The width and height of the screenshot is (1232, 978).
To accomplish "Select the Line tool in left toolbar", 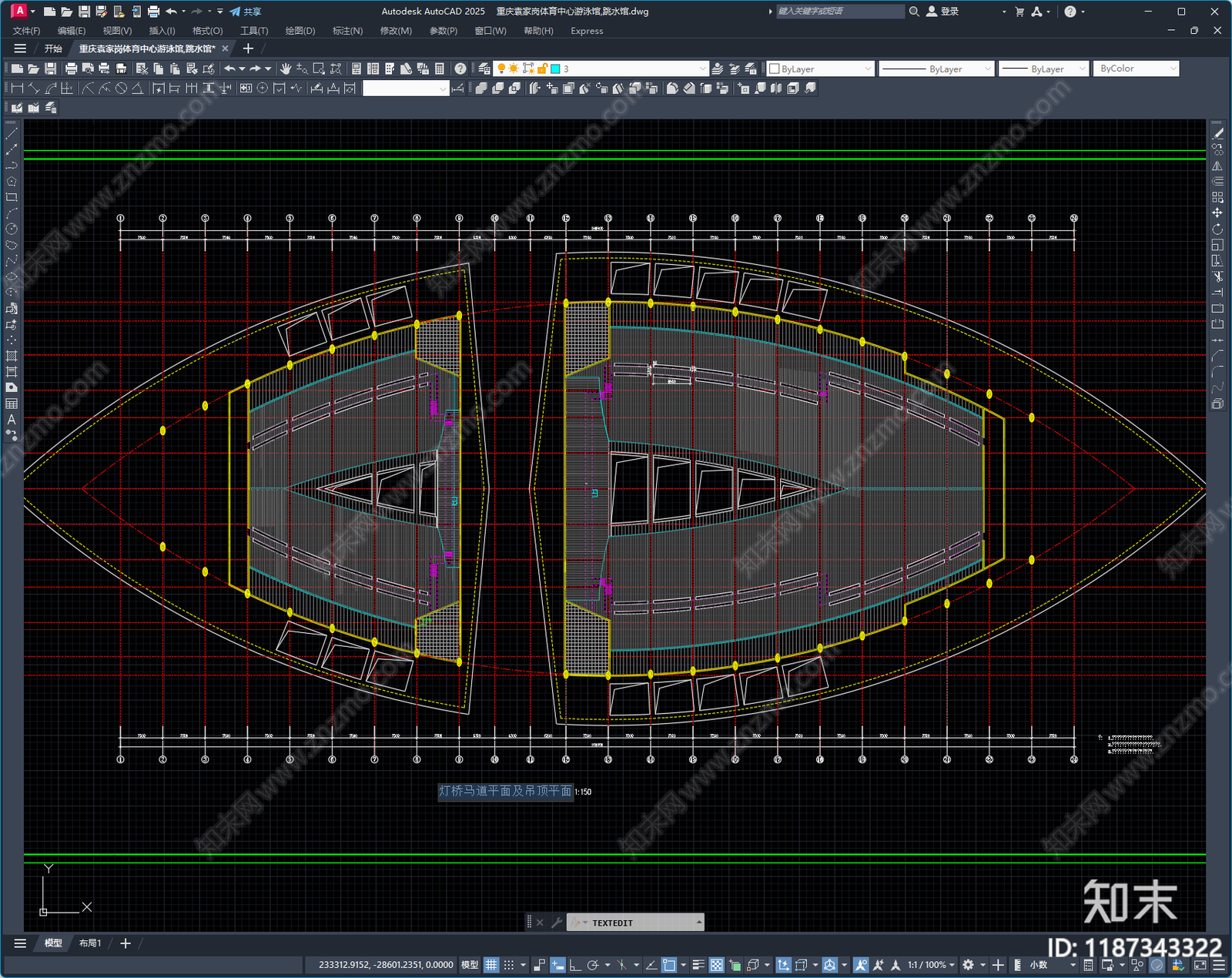I will [12, 133].
